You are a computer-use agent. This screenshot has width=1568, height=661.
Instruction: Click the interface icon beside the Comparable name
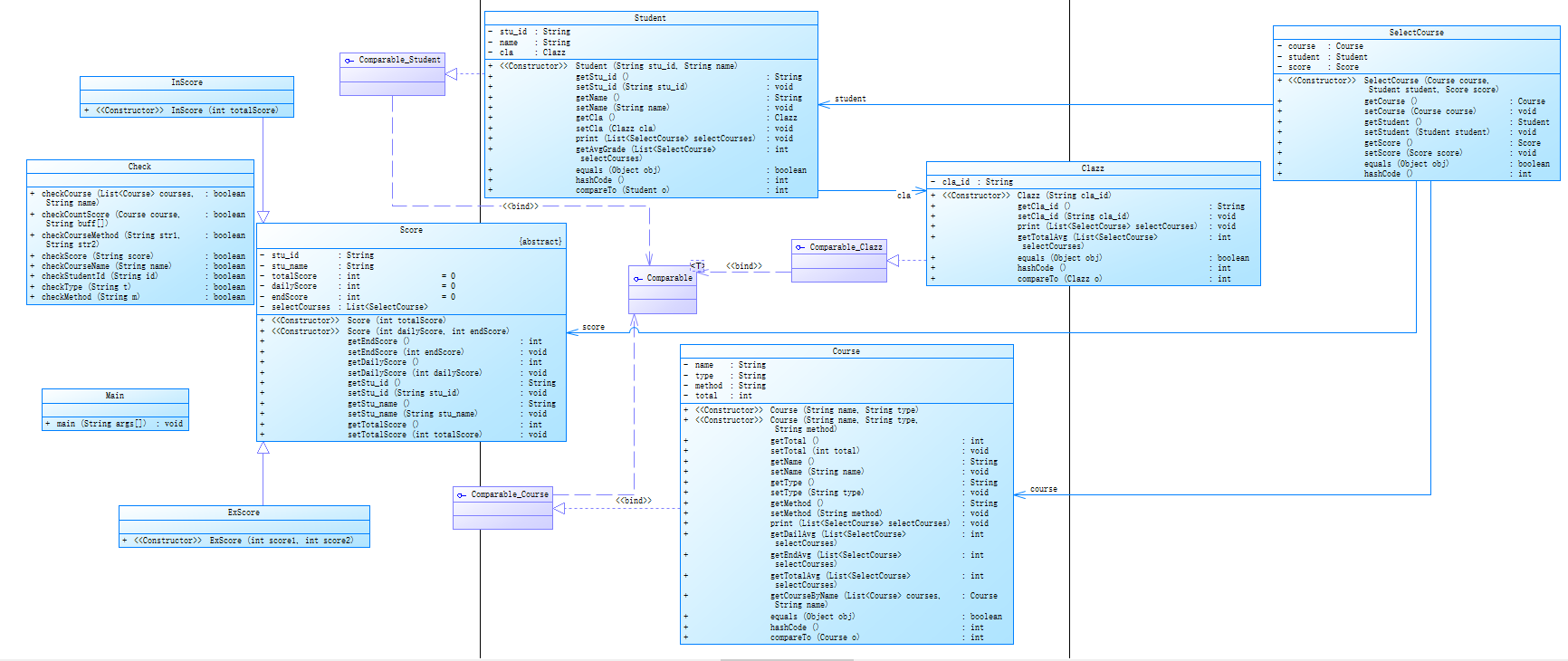tap(637, 279)
